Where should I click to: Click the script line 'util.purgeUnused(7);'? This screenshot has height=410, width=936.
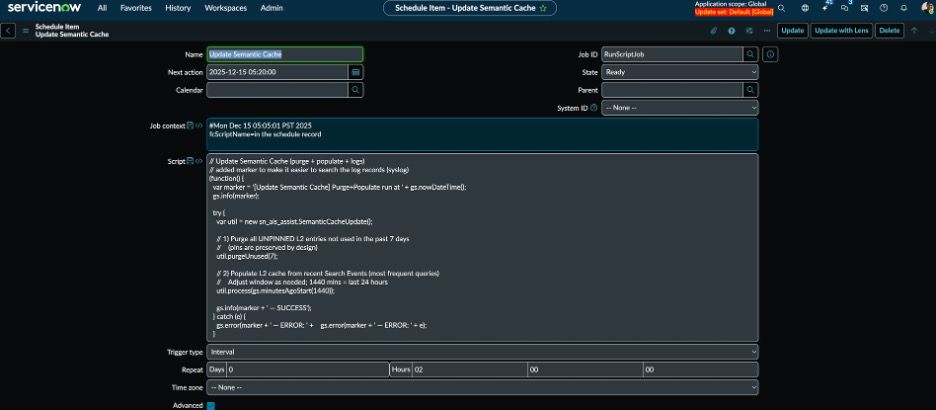[247, 256]
